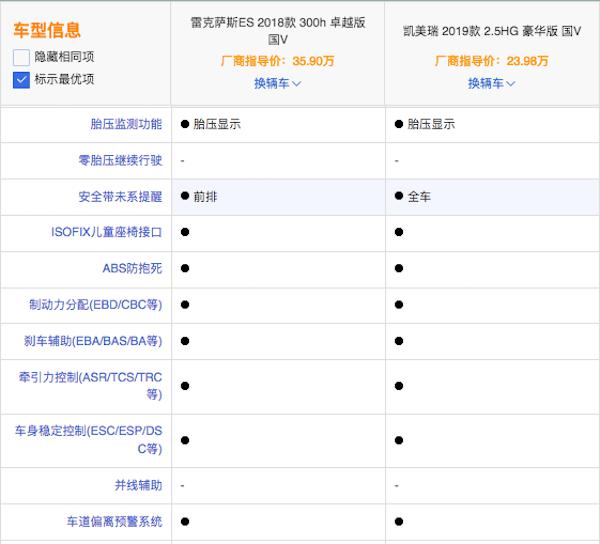This screenshot has width=600, height=544.
Task: Select 前排 cell in seatbelt reminder row
Action: pyautogui.click(x=278, y=197)
